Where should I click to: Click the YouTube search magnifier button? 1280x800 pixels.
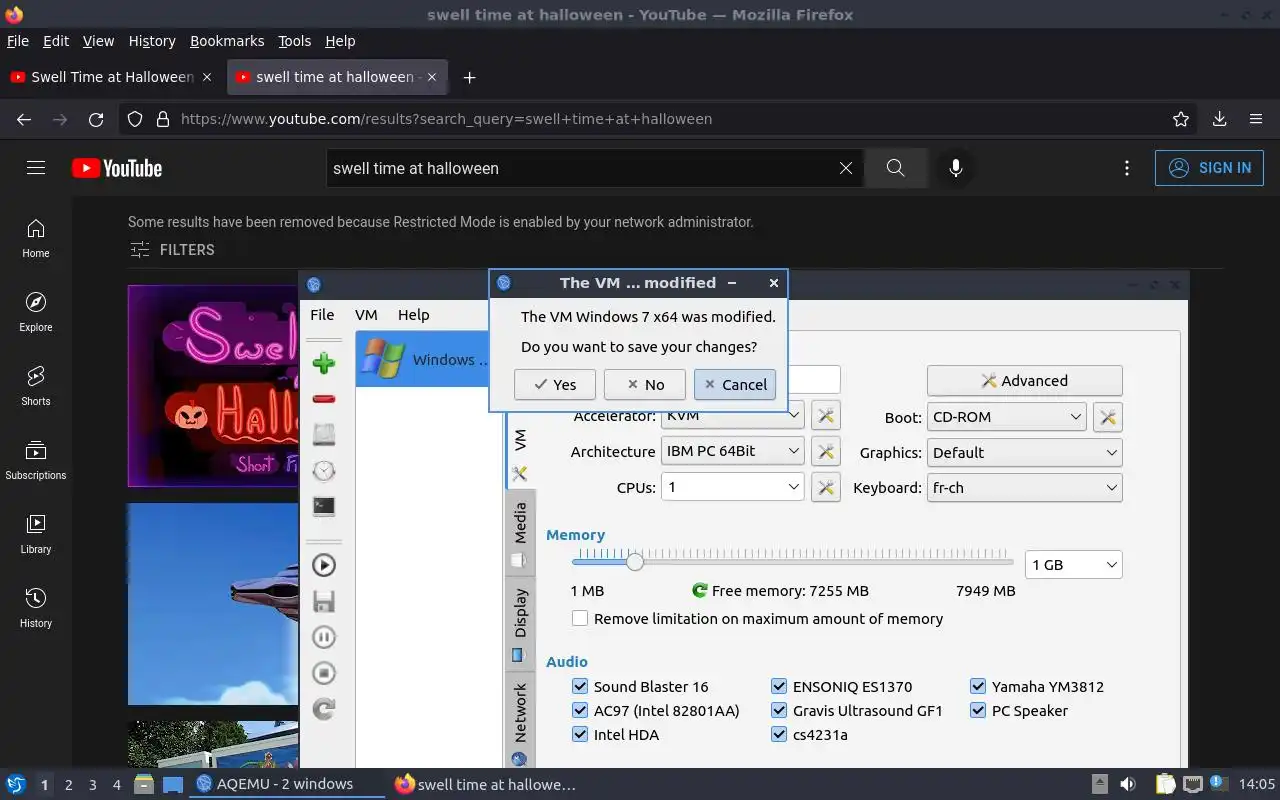[896, 168]
